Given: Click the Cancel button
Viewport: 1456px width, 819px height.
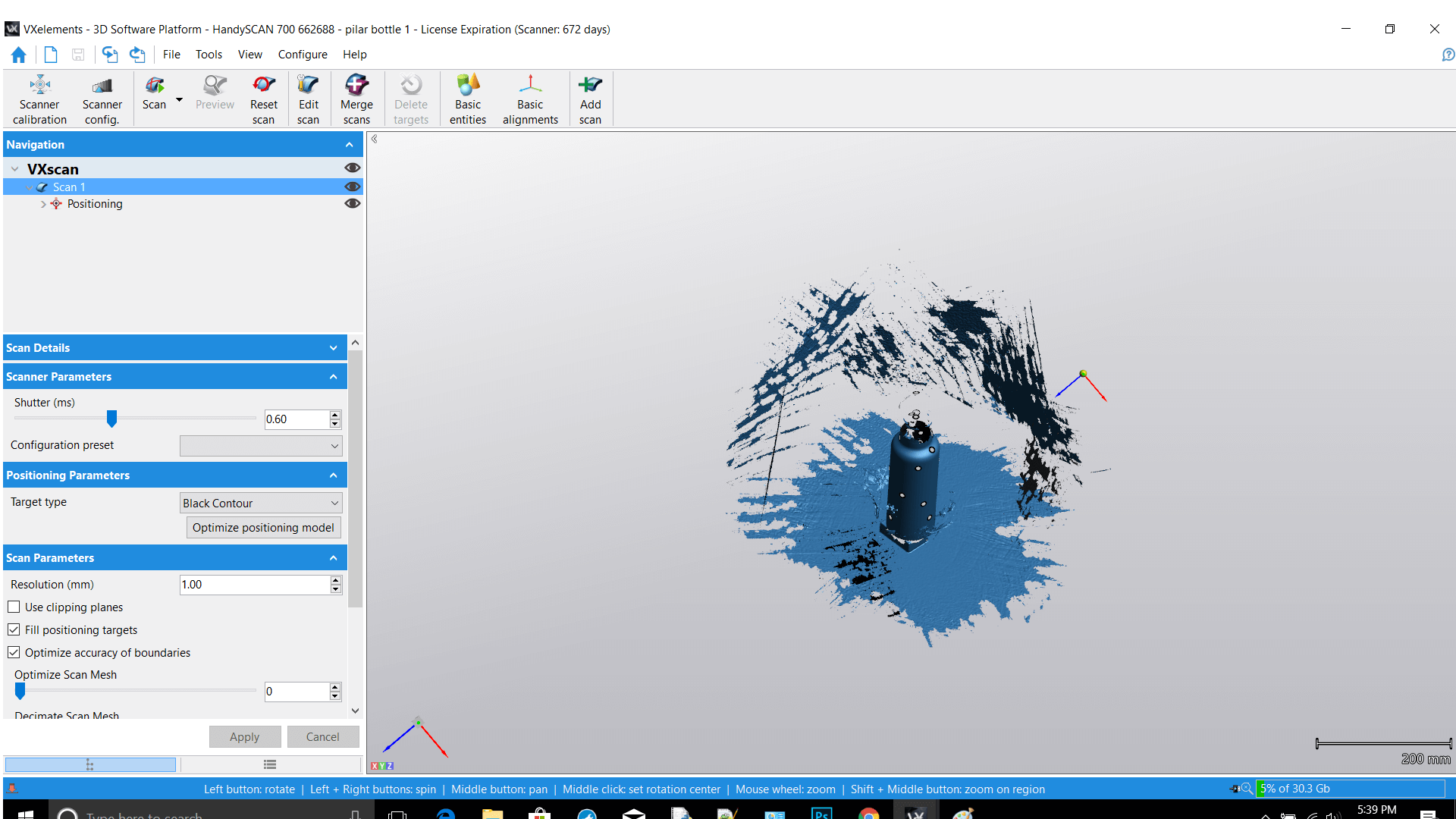Looking at the screenshot, I should [x=322, y=736].
